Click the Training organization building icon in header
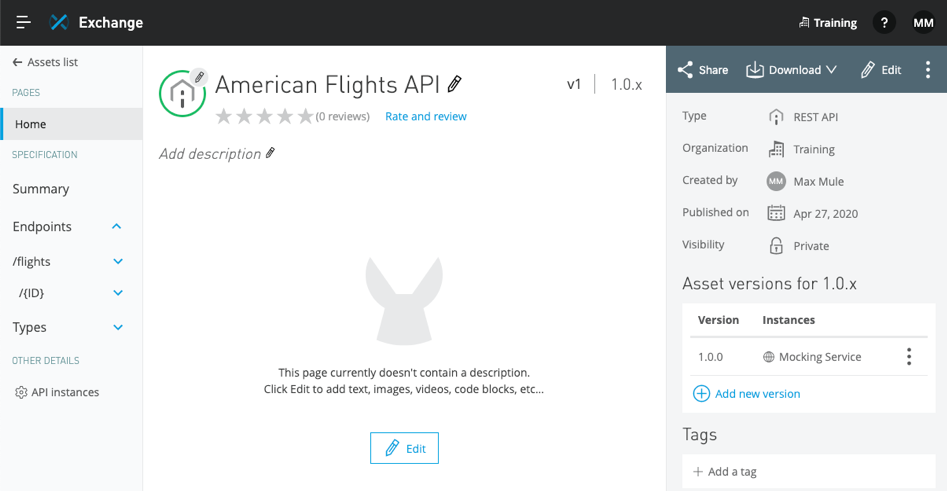 pos(804,23)
